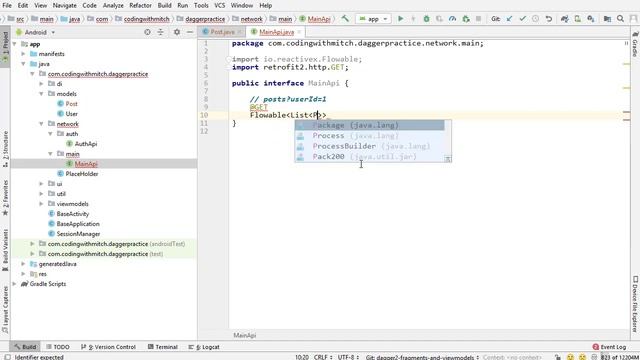Viewport: 640px width, 360px height.
Task: Click the collapse all icon in Project panel
Action: (x=160, y=32)
